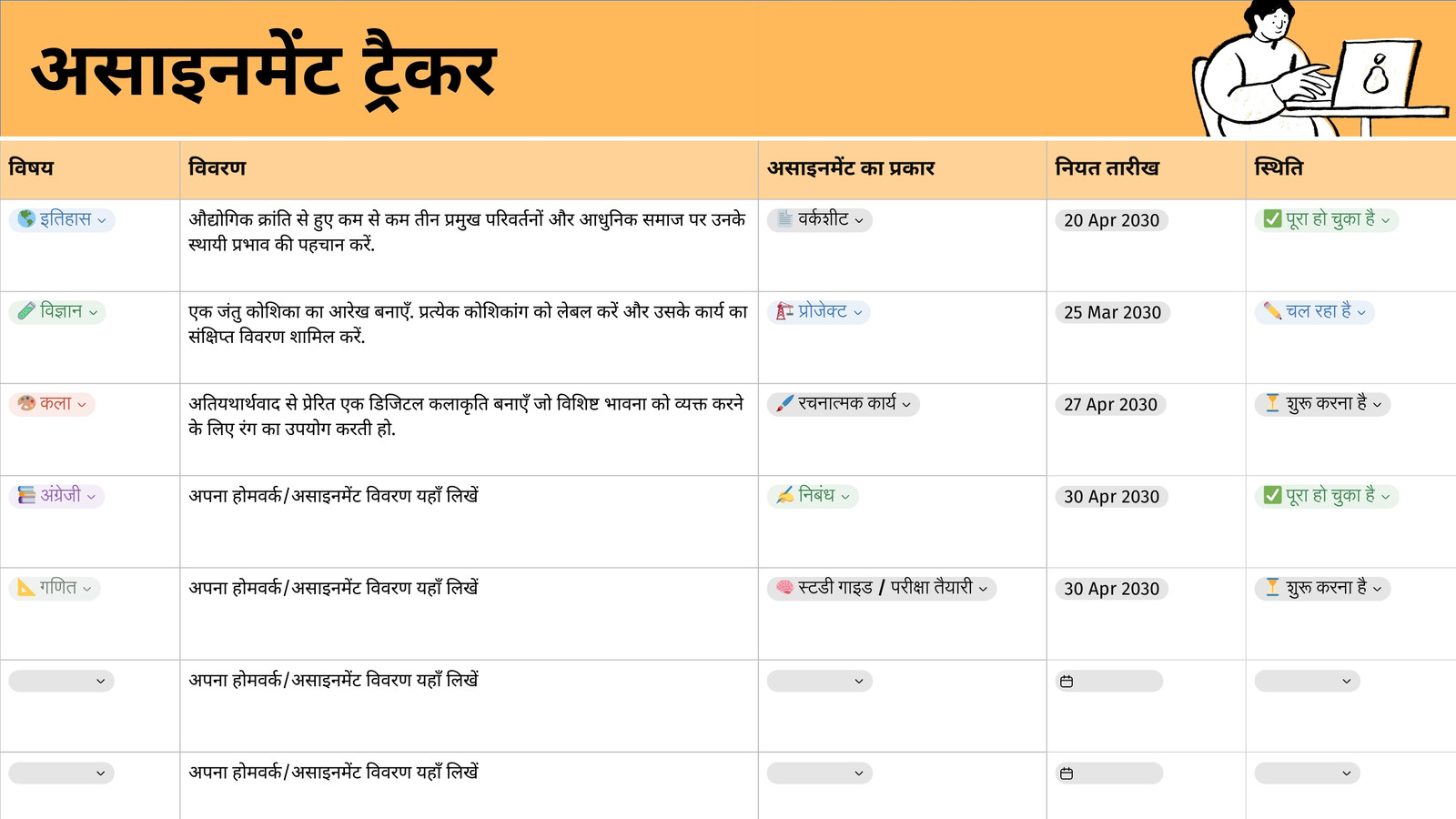Click the स्थिति column header

[1351, 168]
